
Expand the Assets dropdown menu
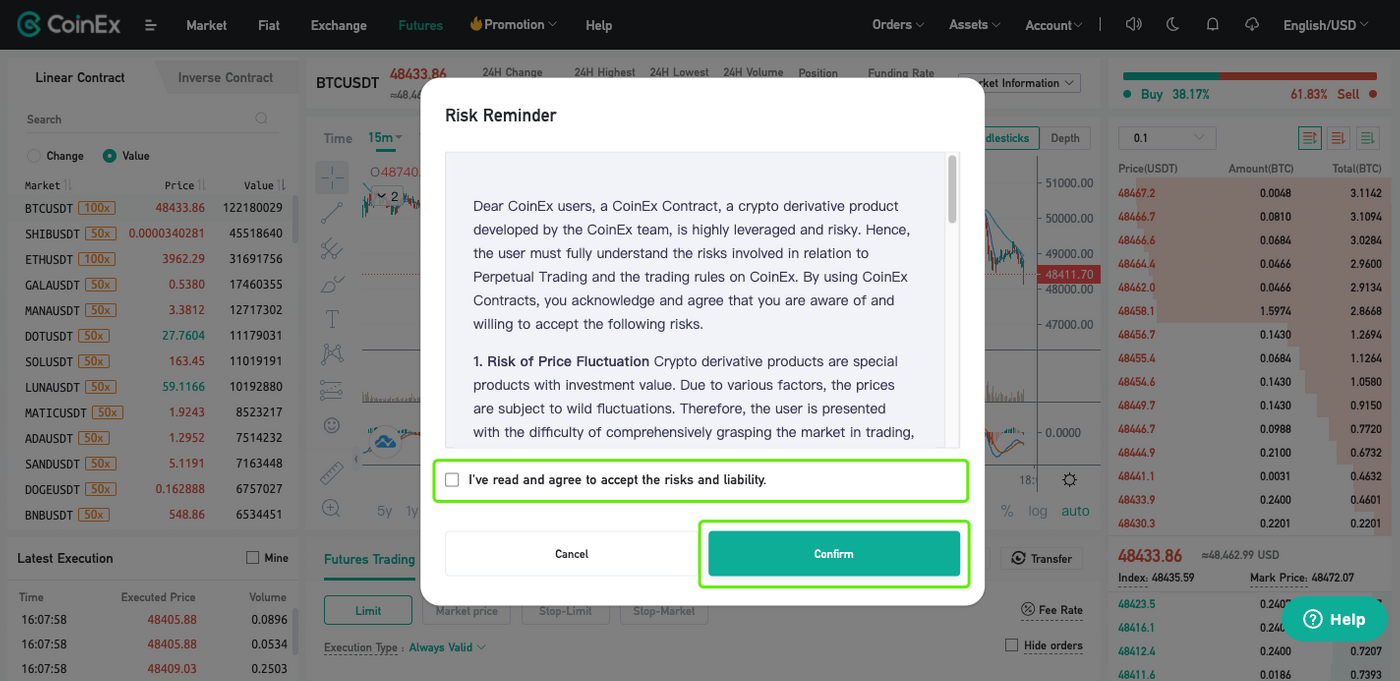click(974, 25)
